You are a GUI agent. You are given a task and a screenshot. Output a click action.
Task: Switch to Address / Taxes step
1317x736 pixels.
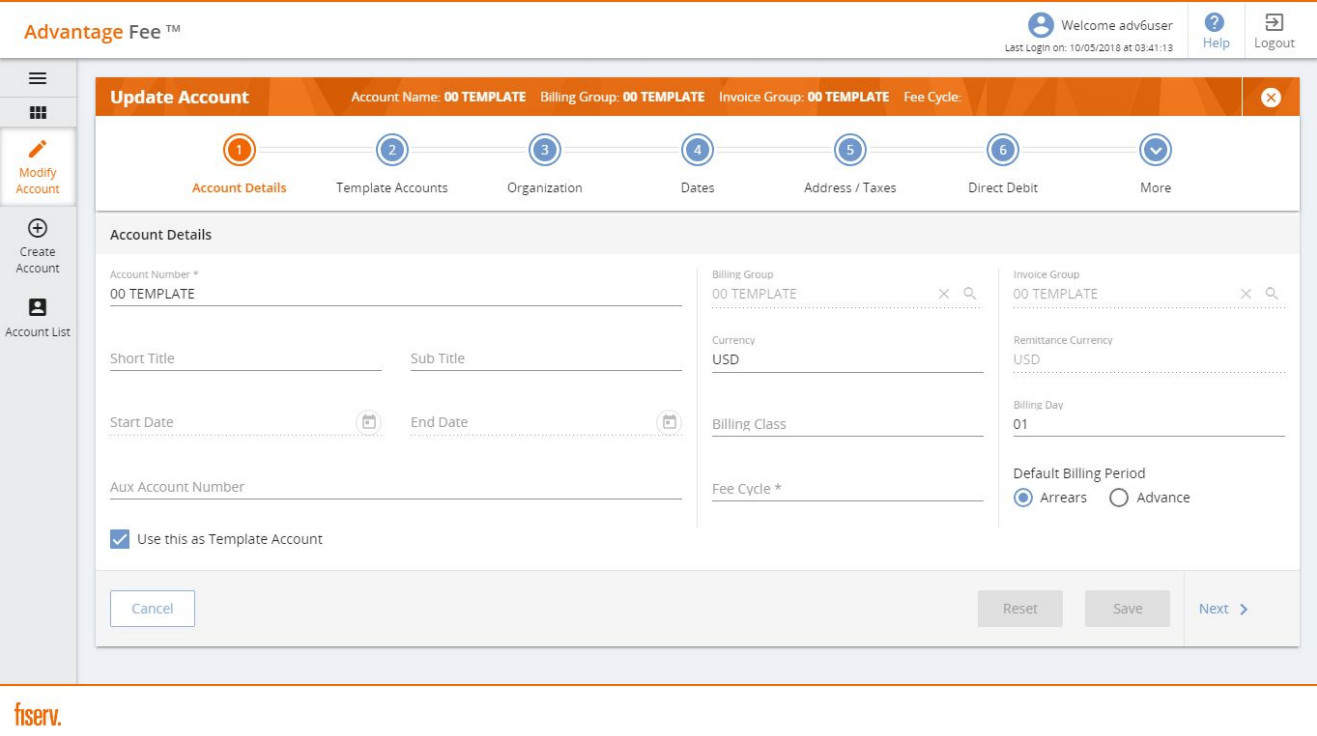click(x=849, y=151)
